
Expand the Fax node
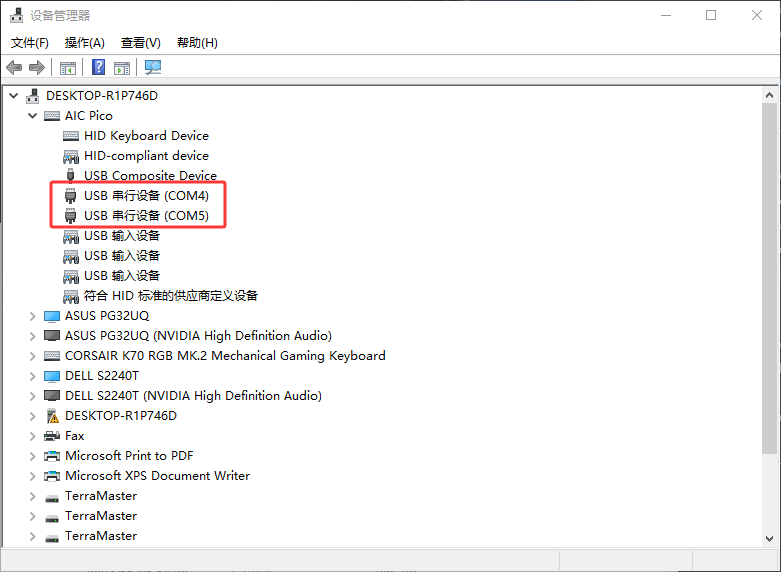pos(32,436)
